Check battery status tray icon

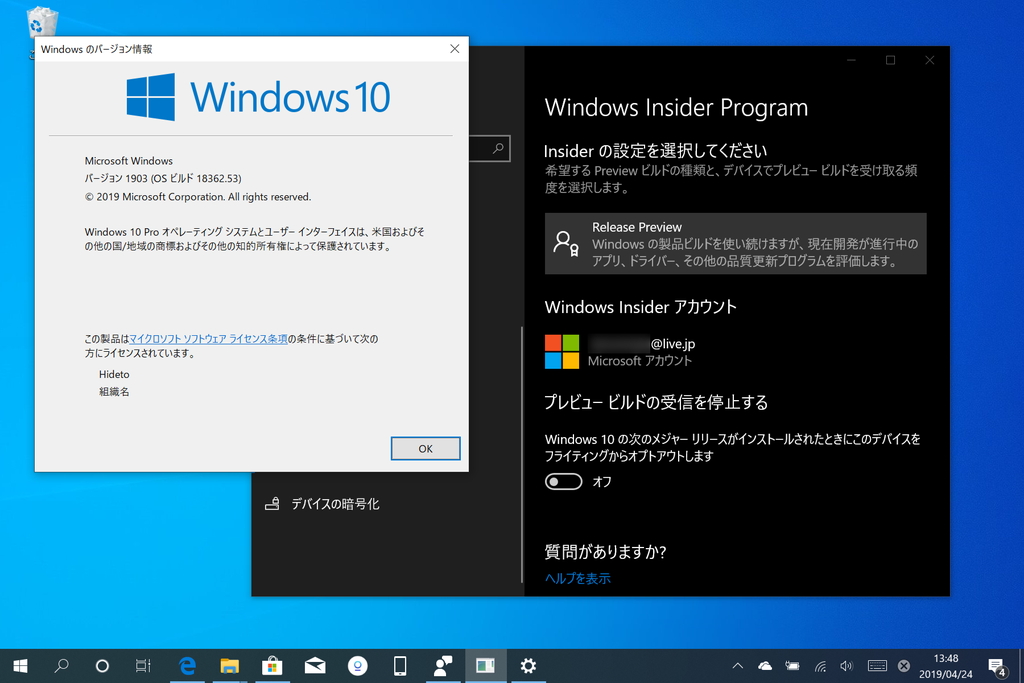click(792, 666)
